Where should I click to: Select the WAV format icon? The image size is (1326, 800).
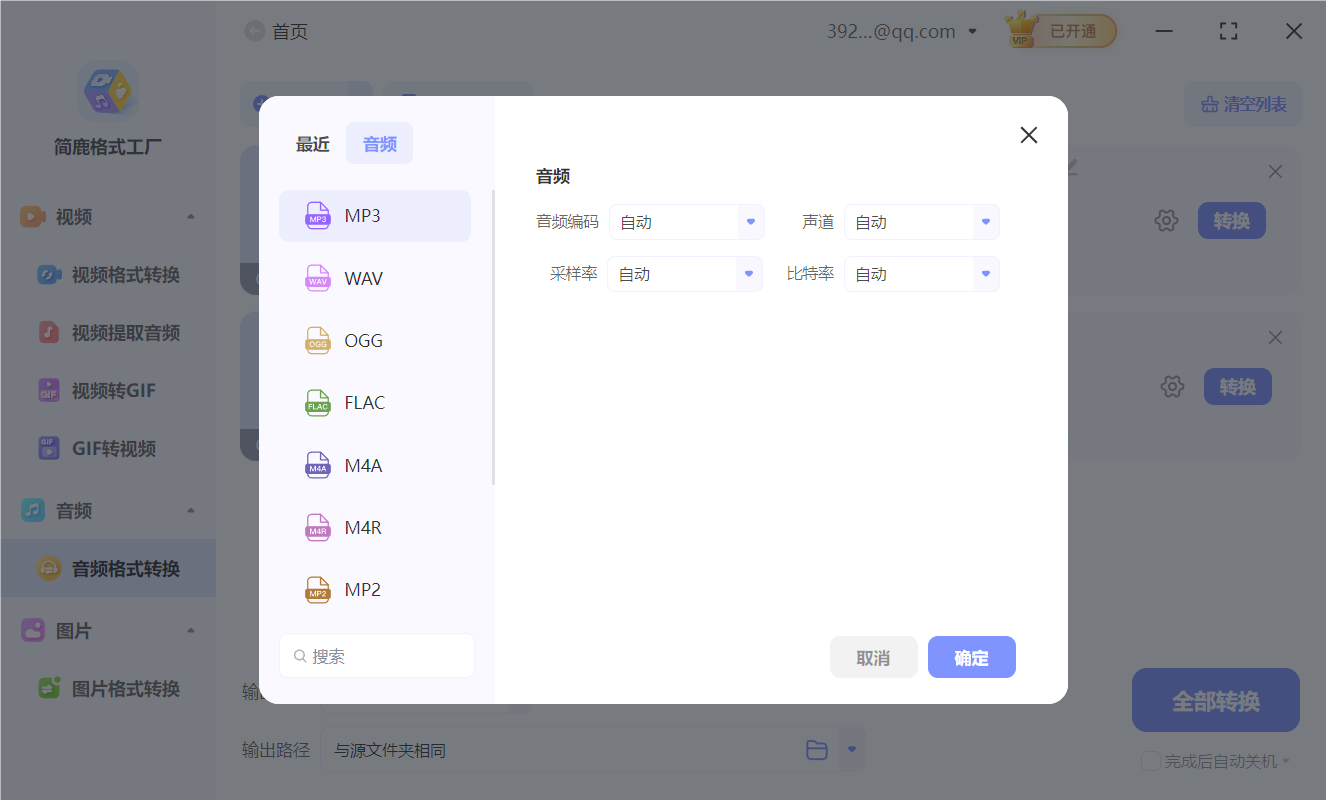click(317, 278)
